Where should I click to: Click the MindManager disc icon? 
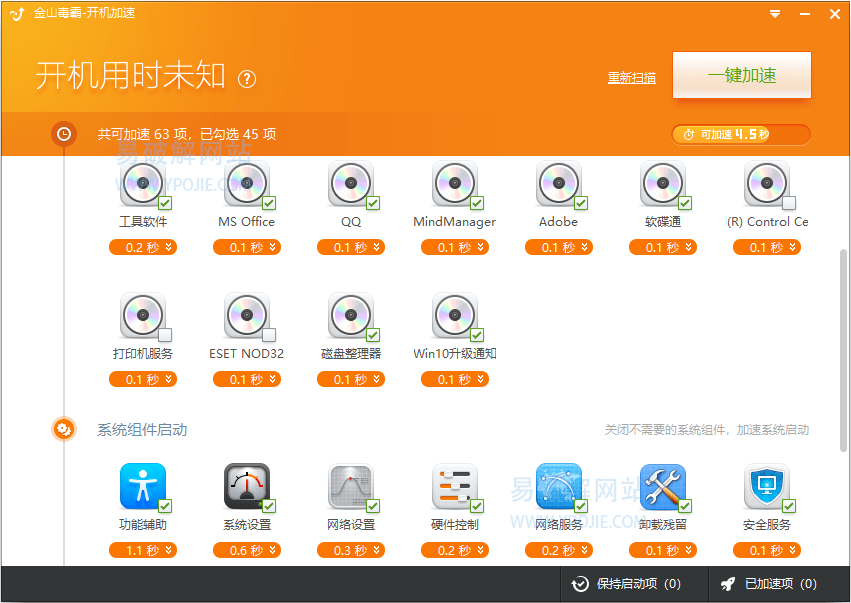click(x=455, y=183)
